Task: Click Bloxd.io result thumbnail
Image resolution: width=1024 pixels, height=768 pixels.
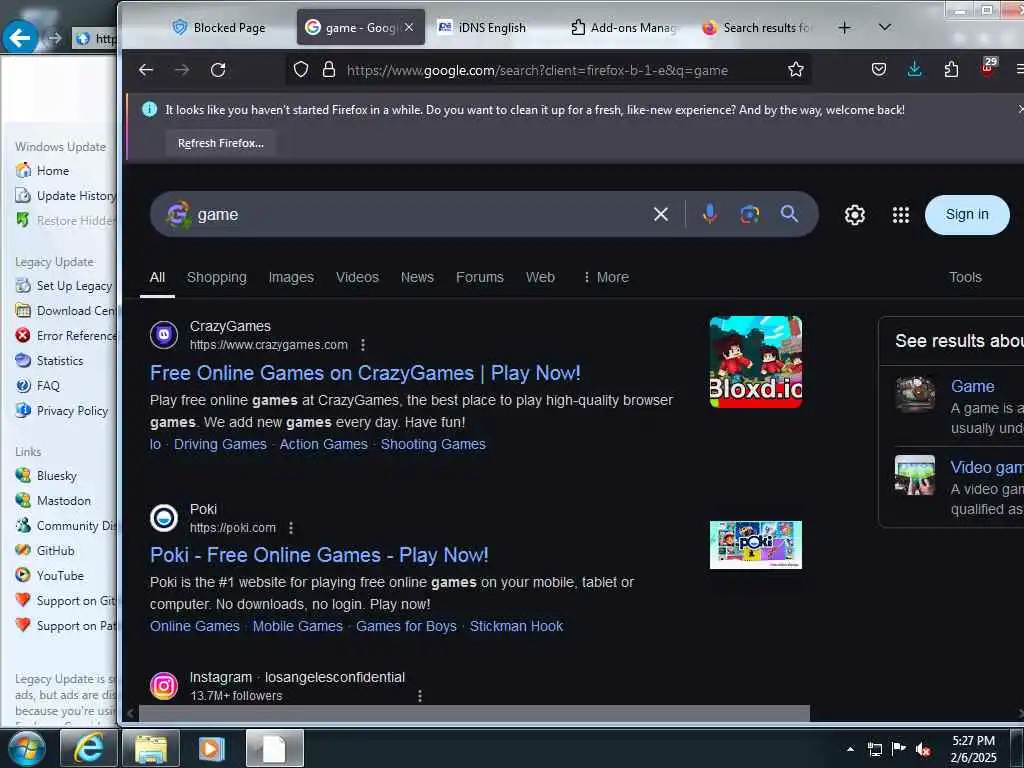Action: pyautogui.click(x=756, y=362)
